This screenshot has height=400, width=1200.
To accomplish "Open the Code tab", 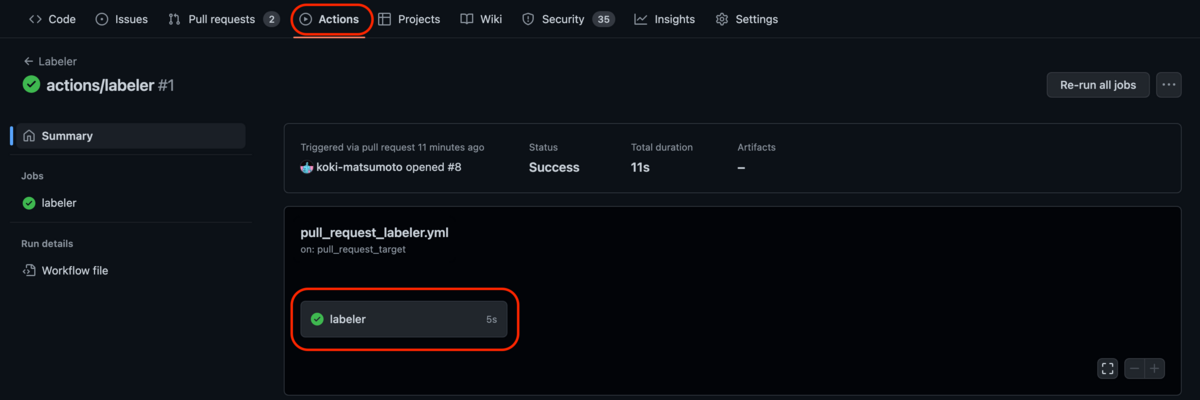I will pos(51,19).
